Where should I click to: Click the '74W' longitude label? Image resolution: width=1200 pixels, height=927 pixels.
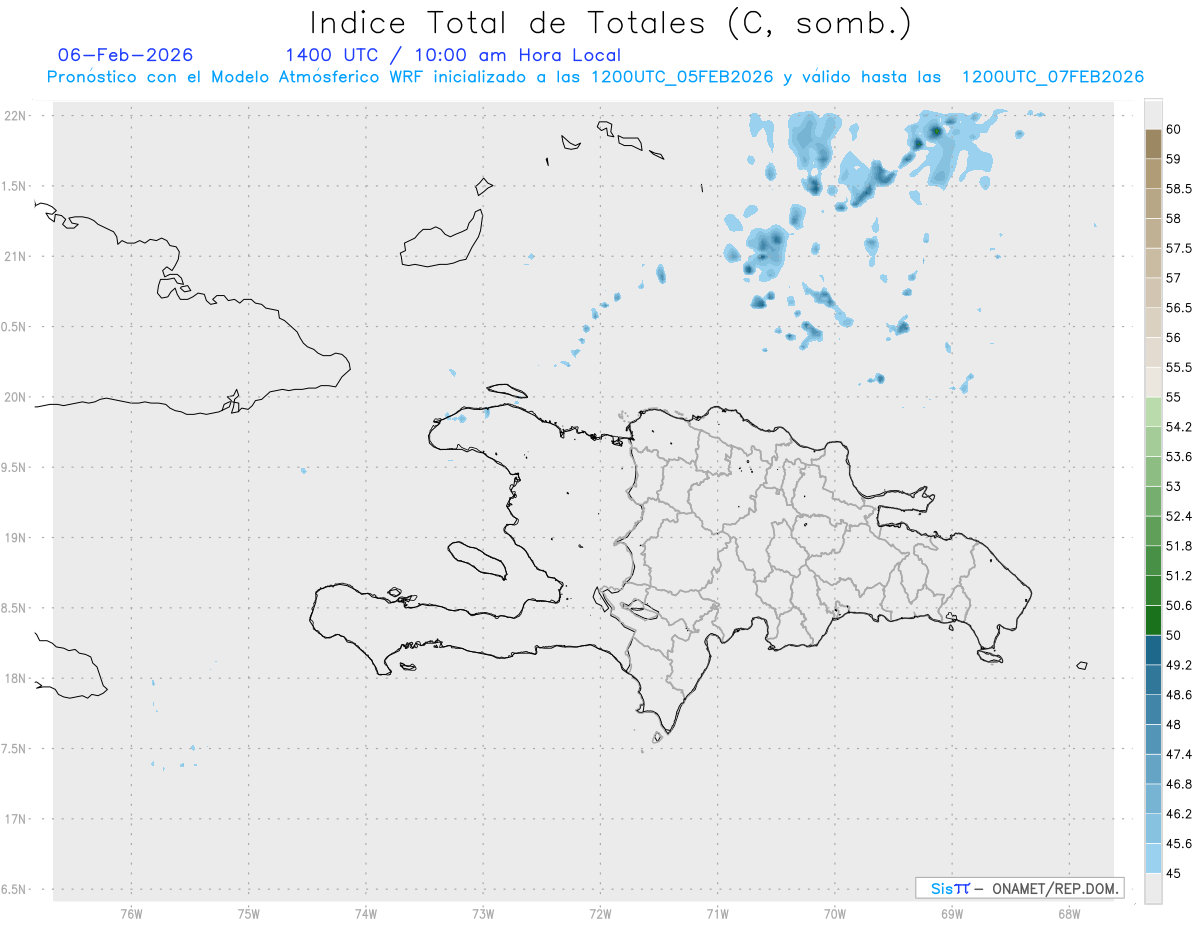tap(366, 913)
